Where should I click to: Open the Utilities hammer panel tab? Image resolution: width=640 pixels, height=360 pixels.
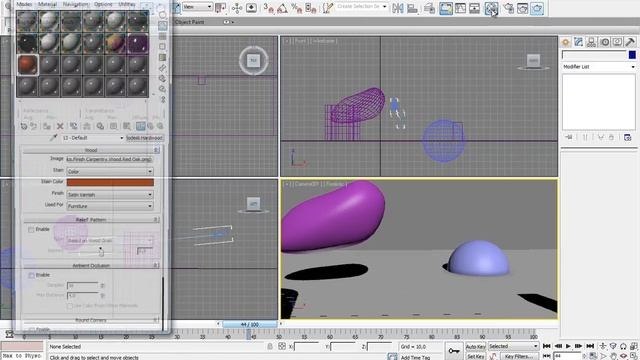[630, 42]
